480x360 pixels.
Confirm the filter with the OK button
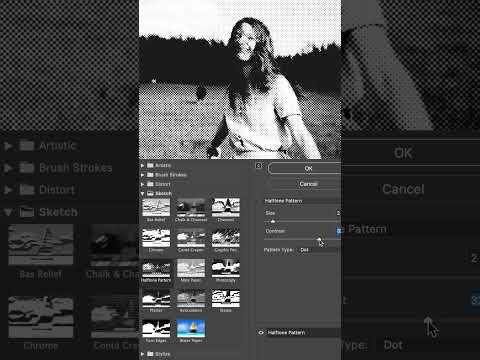304,168
